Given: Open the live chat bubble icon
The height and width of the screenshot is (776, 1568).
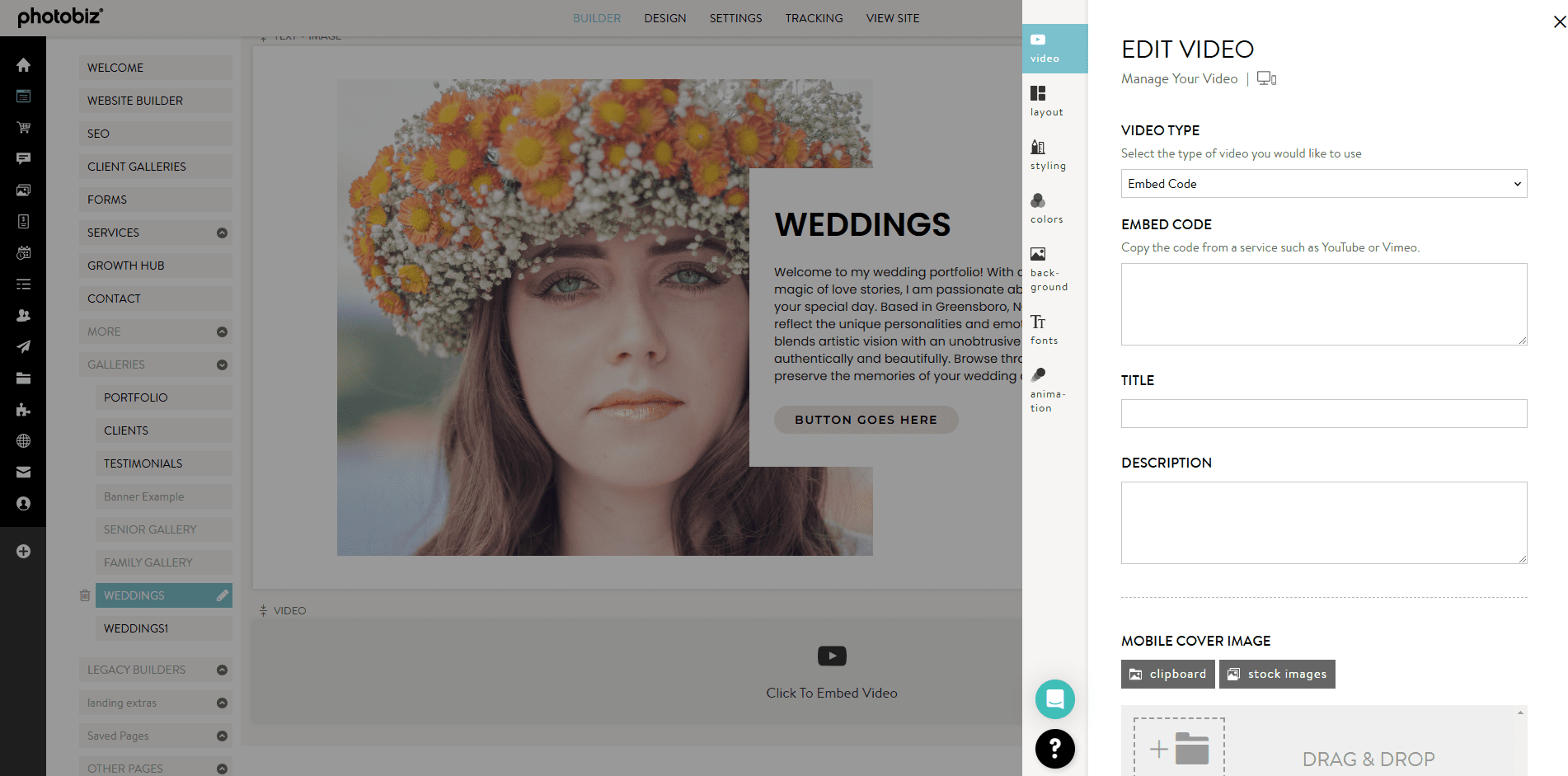Looking at the screenshot, I should pyautogui.click(x=1054, y=699).
